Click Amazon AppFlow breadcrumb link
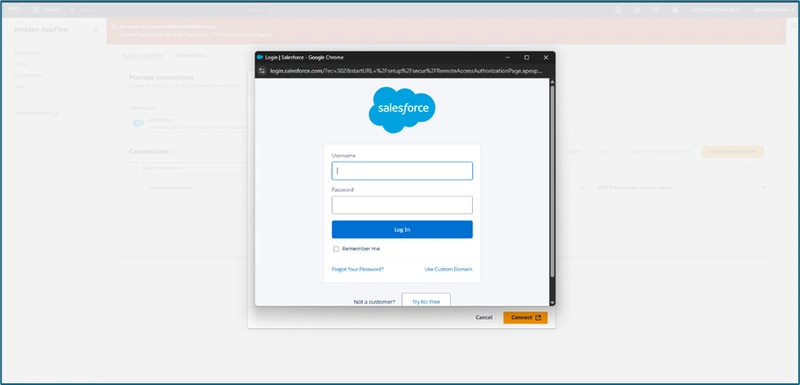The height and width of the screenshot is (385, 800). 142,55
